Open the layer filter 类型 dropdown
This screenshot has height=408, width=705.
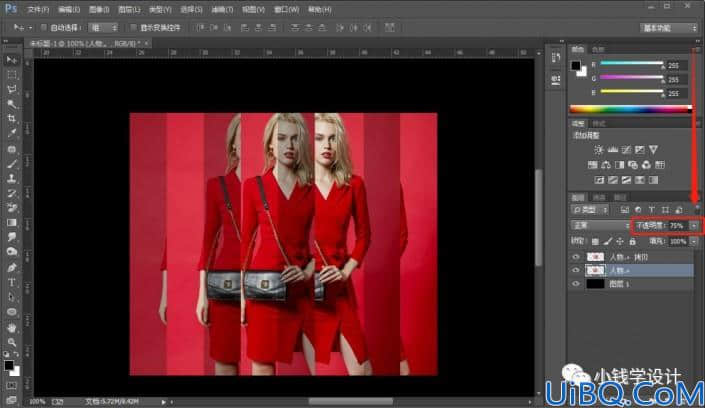590,210
